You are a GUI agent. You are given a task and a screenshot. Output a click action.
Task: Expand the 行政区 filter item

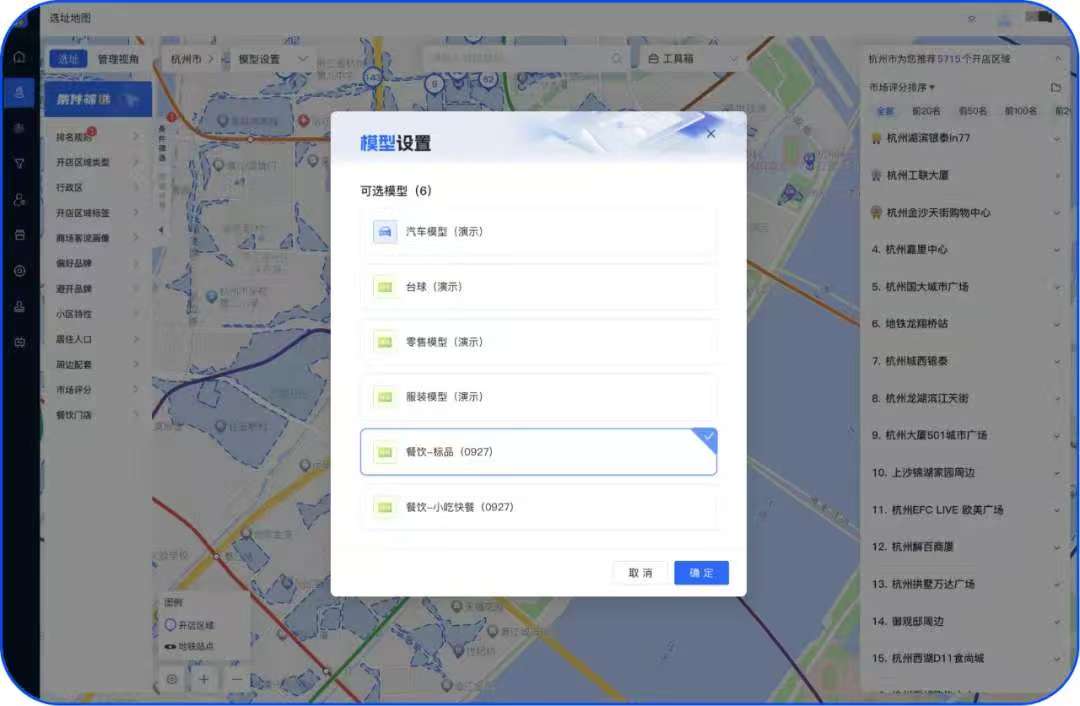pyautogui.click(x=97, y=188)
